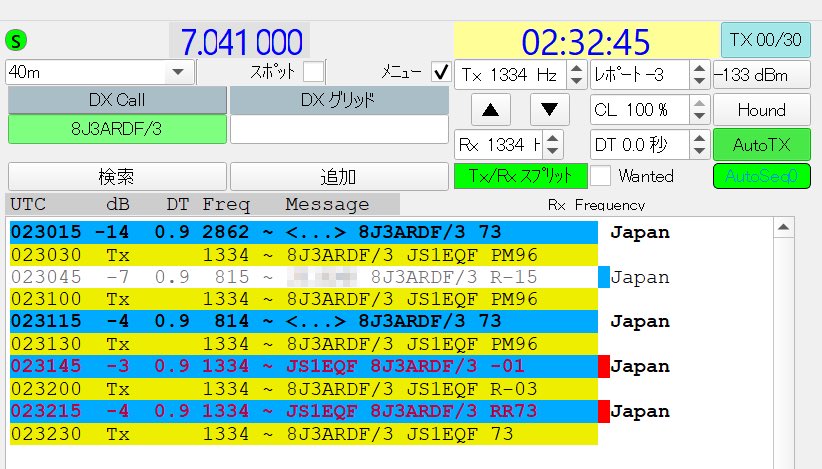Select the 023115 row at 814 Hz
The image size is (822, 469).
[x=304, y=321]
